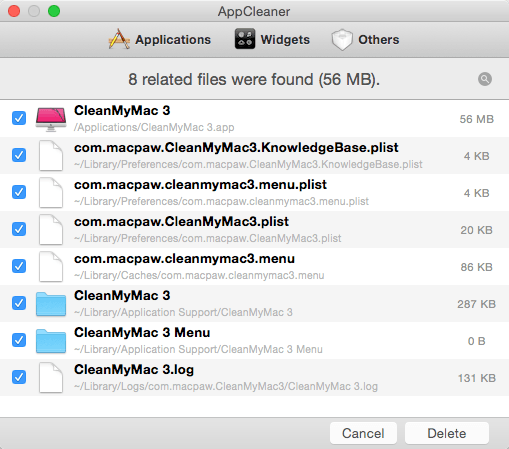Screen dimensions: 509x449
Task: Click the CleanMyMac 3 Menu folder icon
Action: pos(51,341)
